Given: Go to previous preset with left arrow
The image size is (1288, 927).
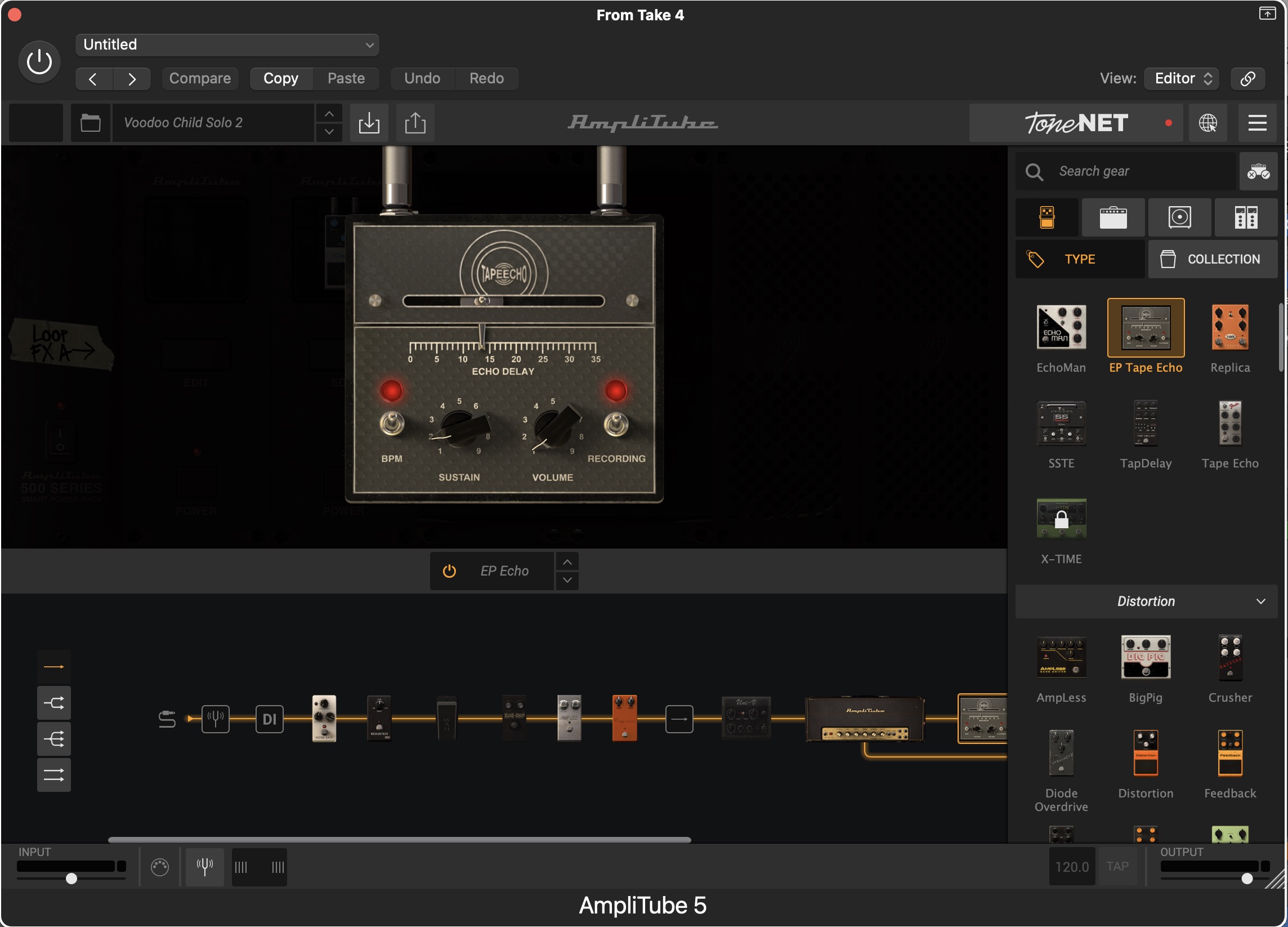Looking at the screenshot, I should pyautogui.click(x=93, y=78).
